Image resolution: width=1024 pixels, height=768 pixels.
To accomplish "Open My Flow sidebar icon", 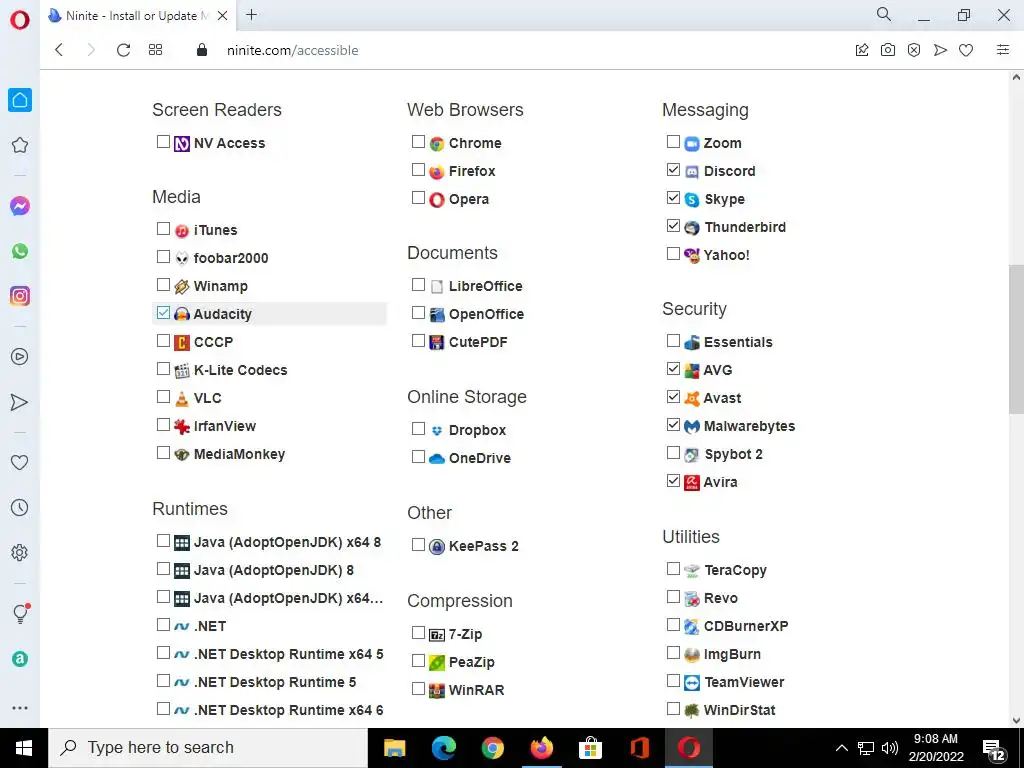I will [x=20, y=402].
